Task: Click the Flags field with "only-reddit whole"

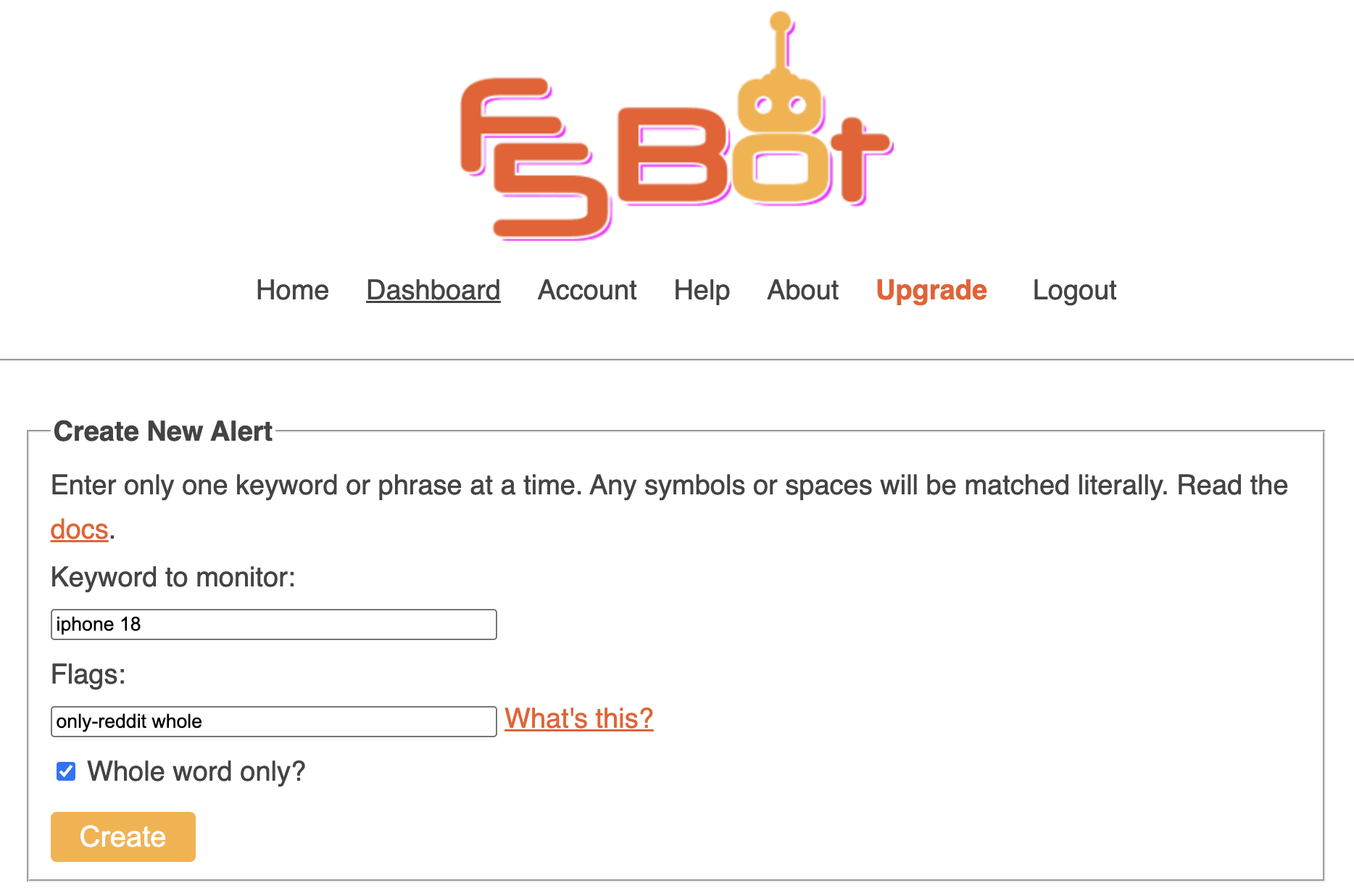Action: pos(273,721)
